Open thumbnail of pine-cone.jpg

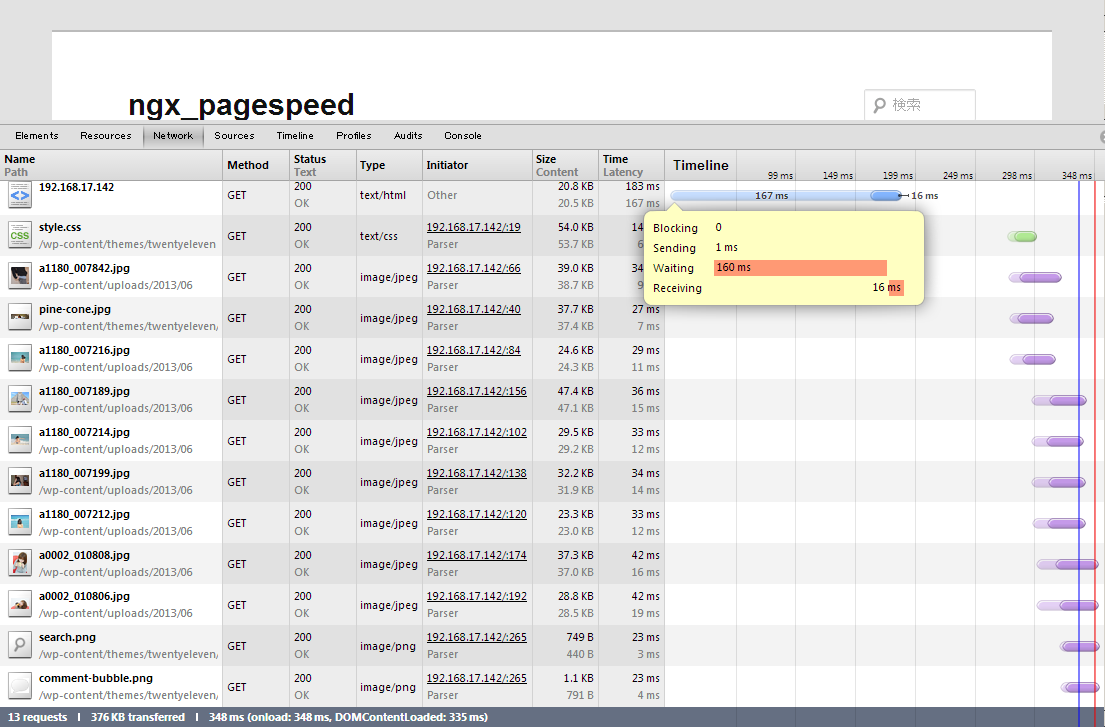20,317
